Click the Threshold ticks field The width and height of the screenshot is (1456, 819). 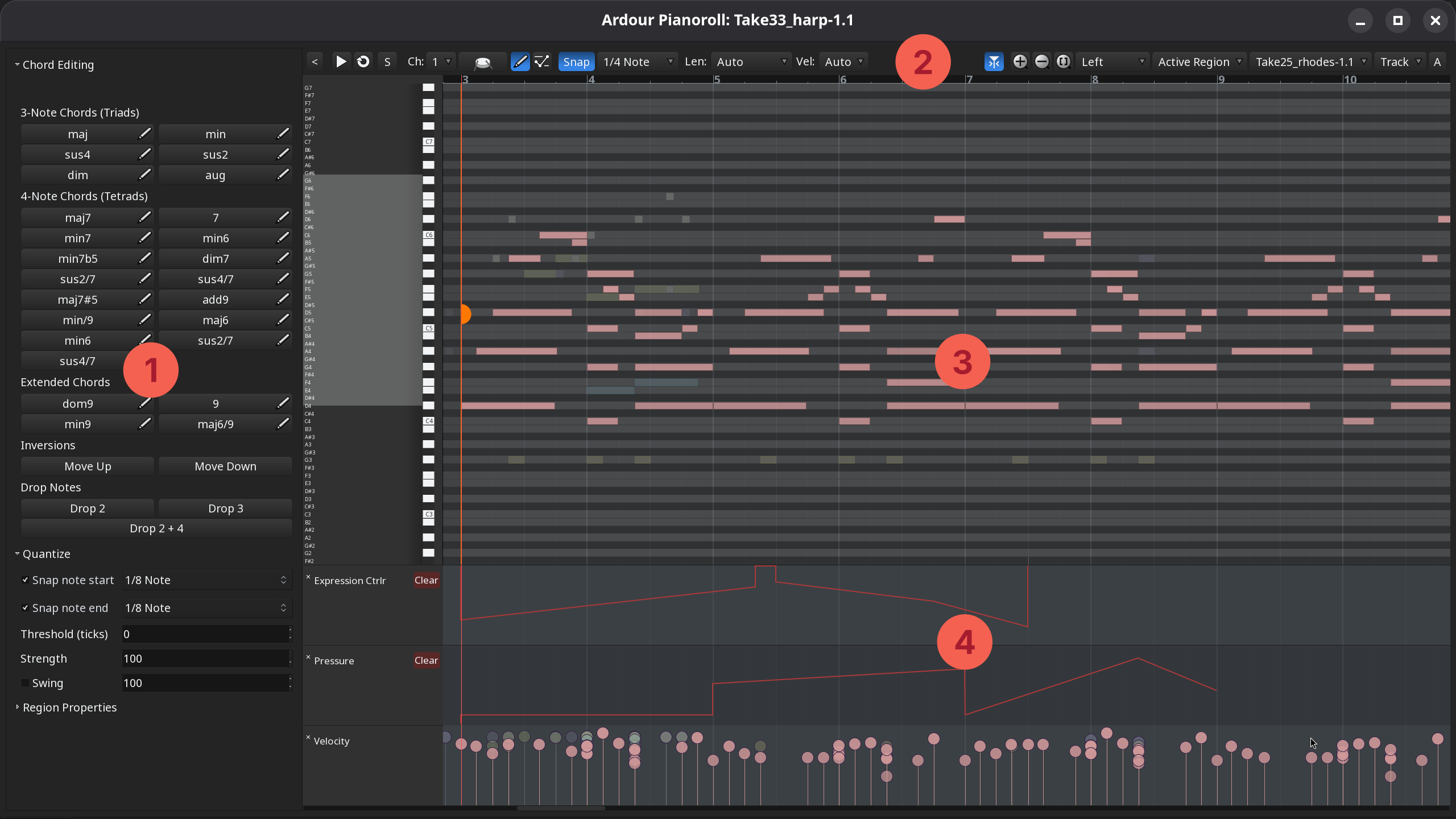click(206, 634)
